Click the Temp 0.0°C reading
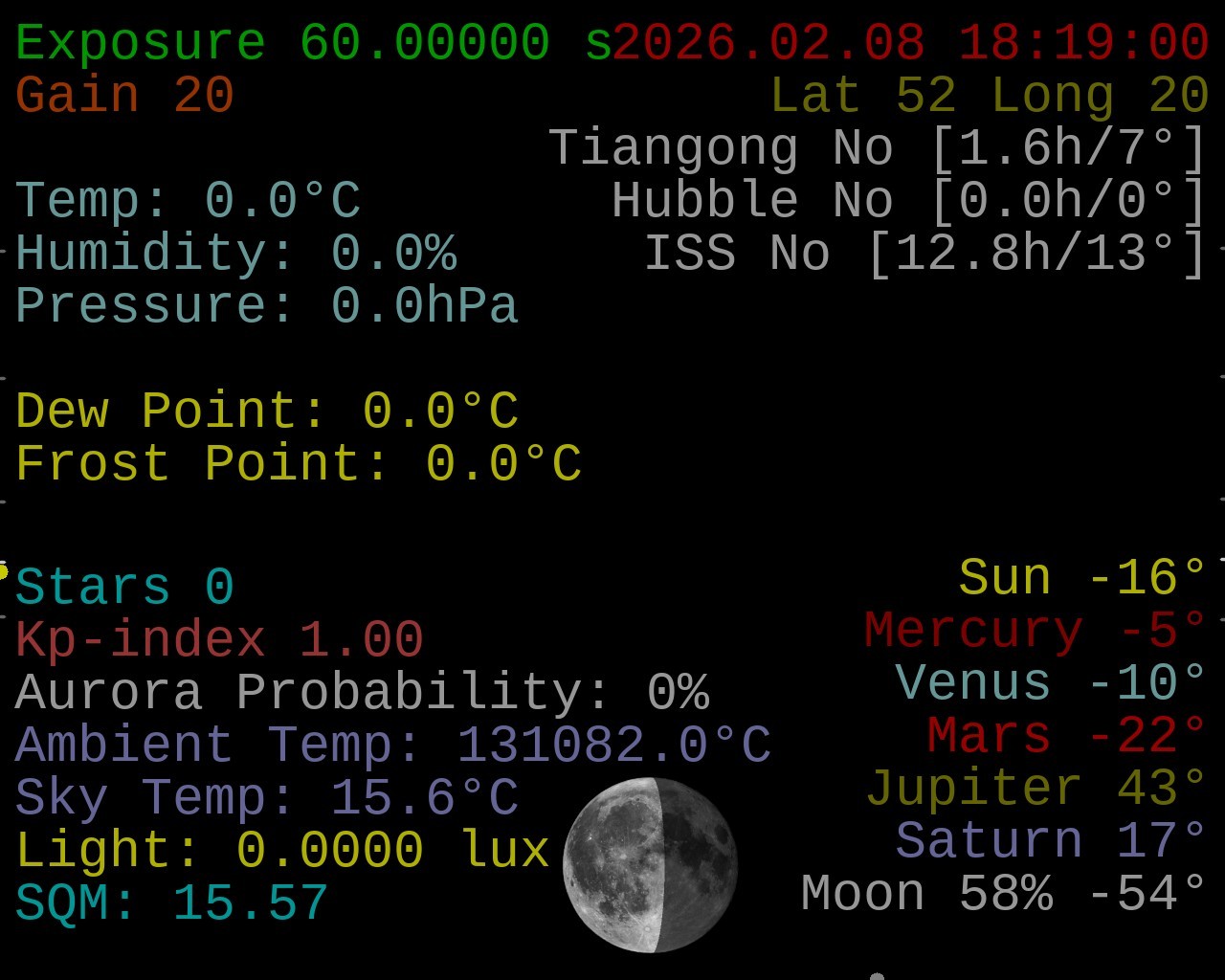This screenshot has width=1225, height=980. [188, 201]
